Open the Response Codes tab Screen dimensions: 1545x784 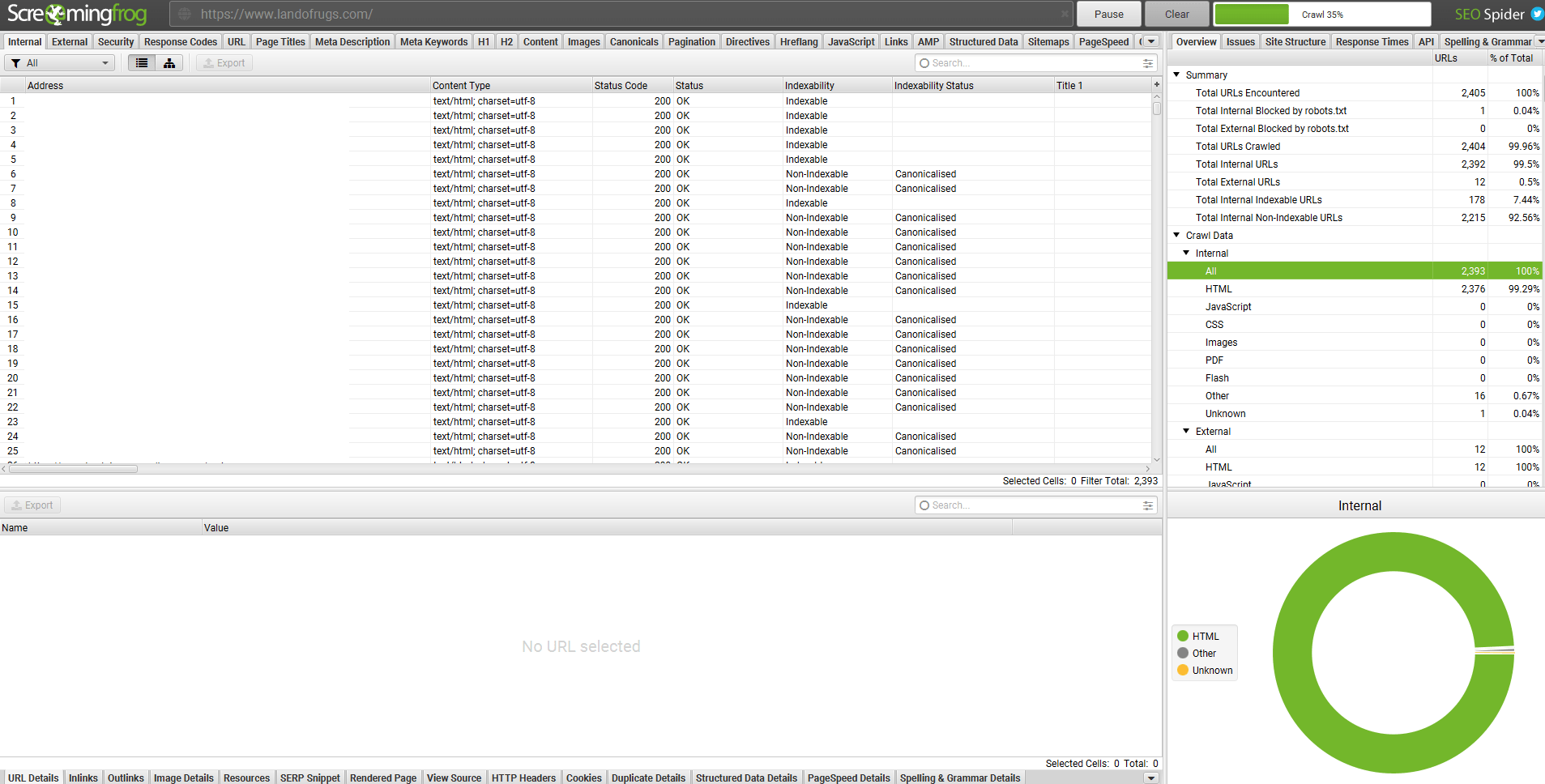pyautogui.click(x=180, y=41)
